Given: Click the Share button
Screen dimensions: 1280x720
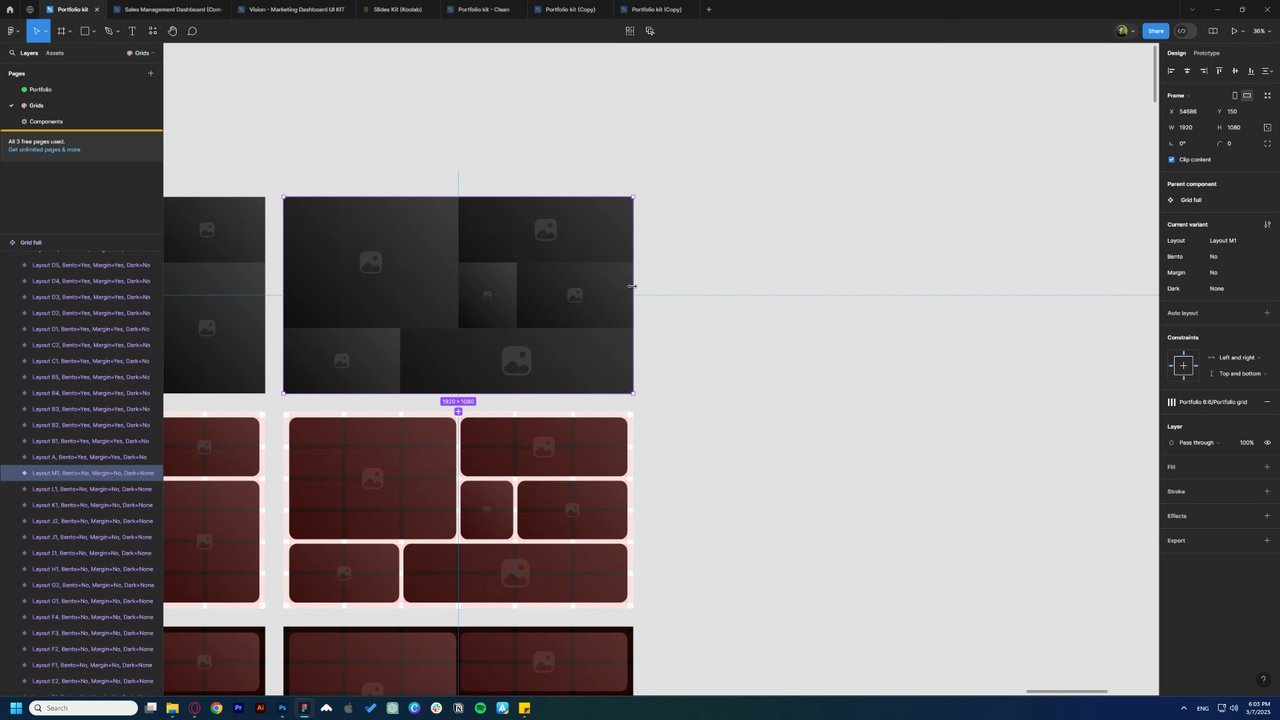Looking at the screenshot, I should click(x=1155, y=31).
